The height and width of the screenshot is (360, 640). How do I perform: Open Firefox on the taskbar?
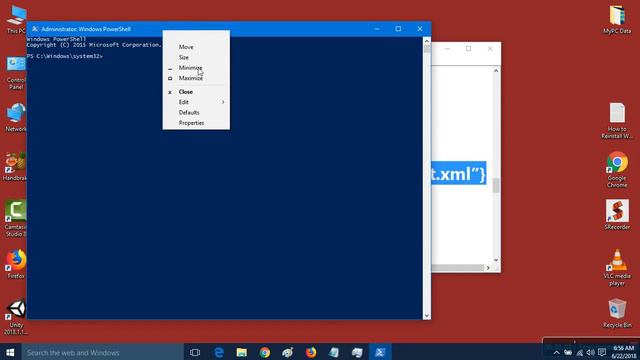tap(311, 352)
